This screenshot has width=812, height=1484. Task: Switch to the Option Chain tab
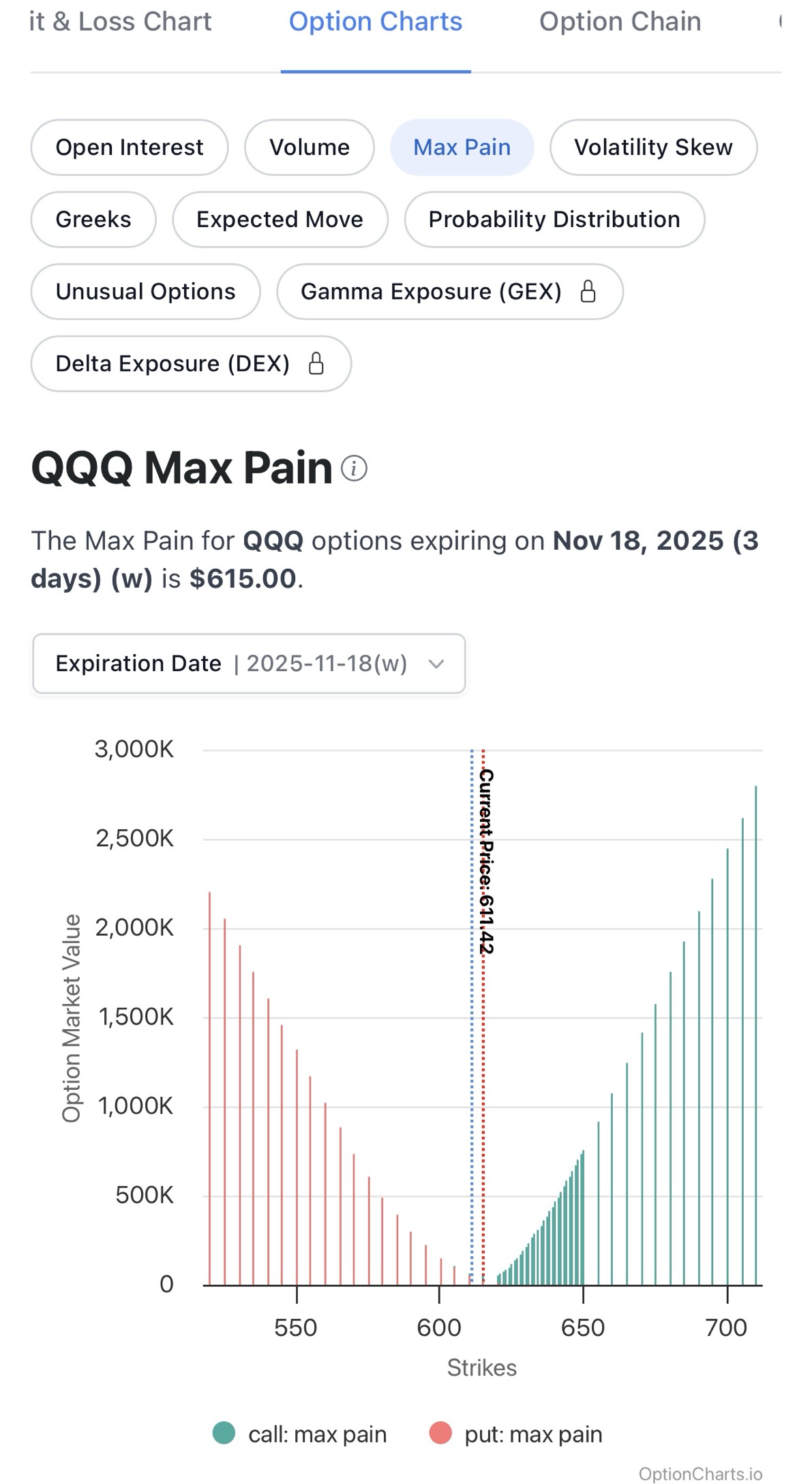click(619, 21)
